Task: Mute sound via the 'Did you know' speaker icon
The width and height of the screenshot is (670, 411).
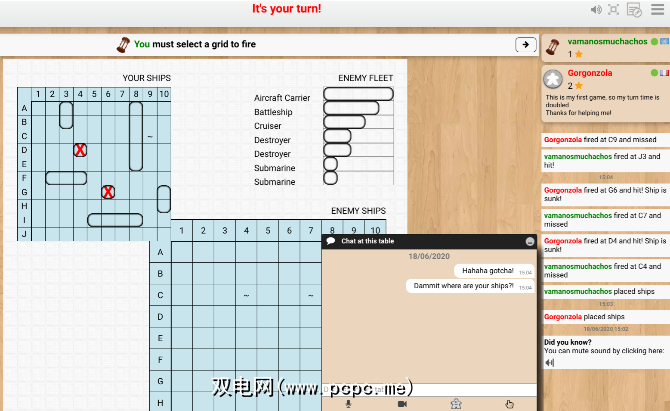Action: (x=550, y=363)
